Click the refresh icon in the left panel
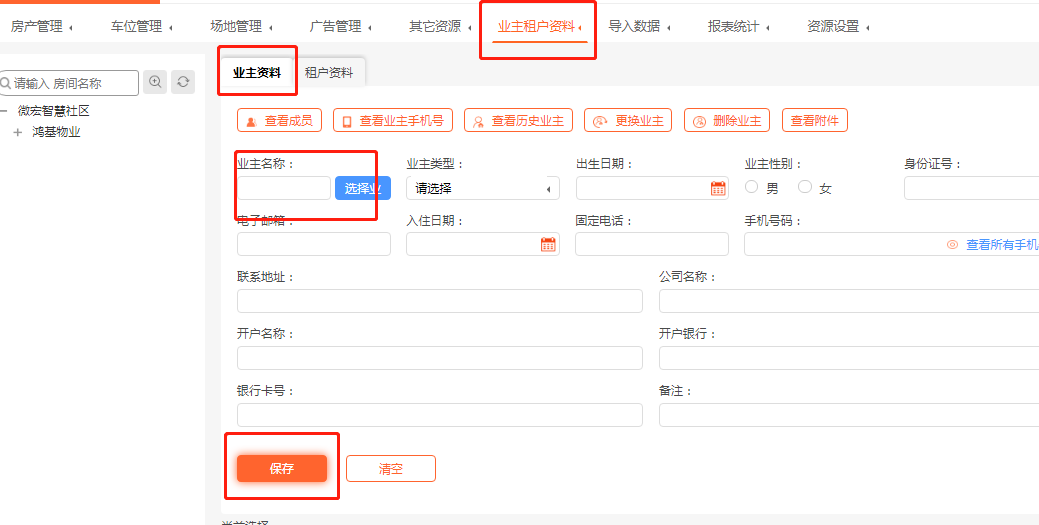 coord(182,82)
